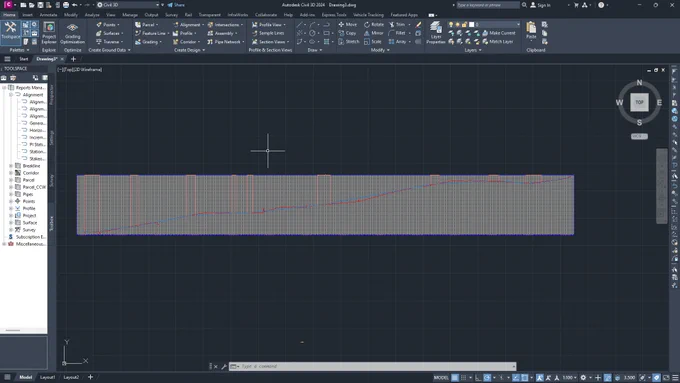Toggle object snap tracking in status bar
This screenshot has width=680, height=383.
point(516,377)
